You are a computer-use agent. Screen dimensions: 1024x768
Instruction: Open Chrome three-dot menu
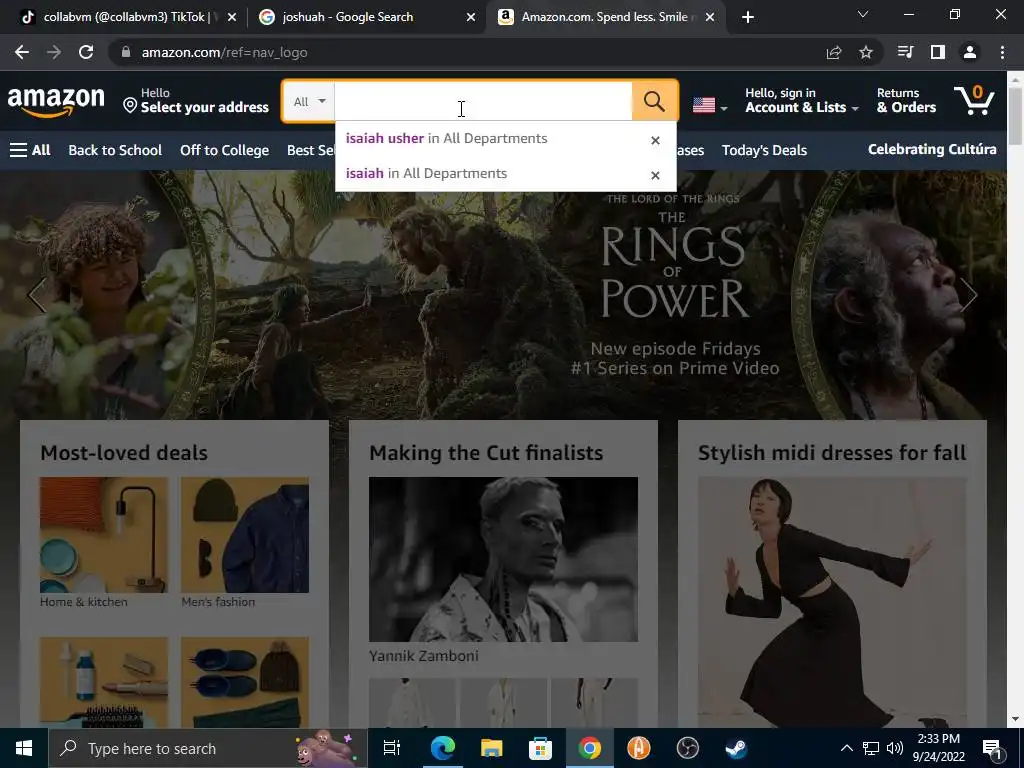(1002, 52)
